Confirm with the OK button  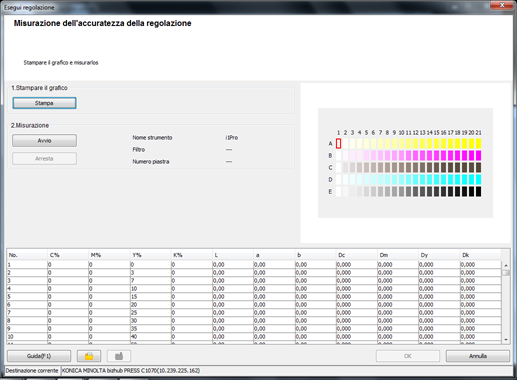coord(408,356)
